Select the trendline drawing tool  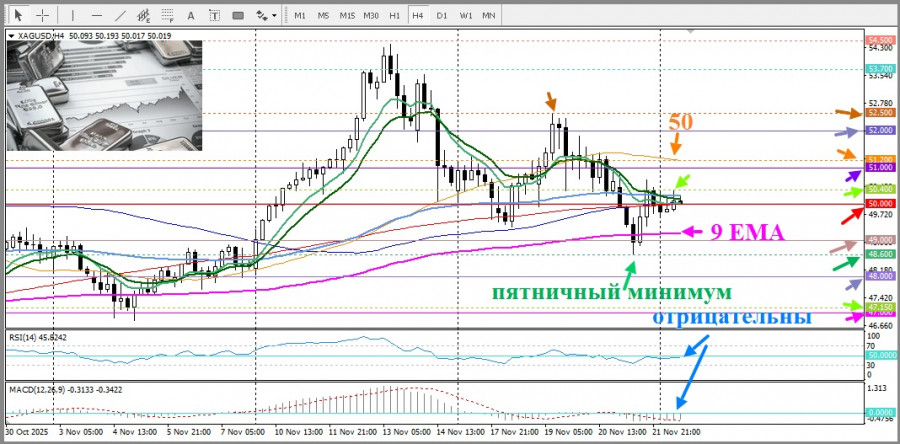pos(120,15)
